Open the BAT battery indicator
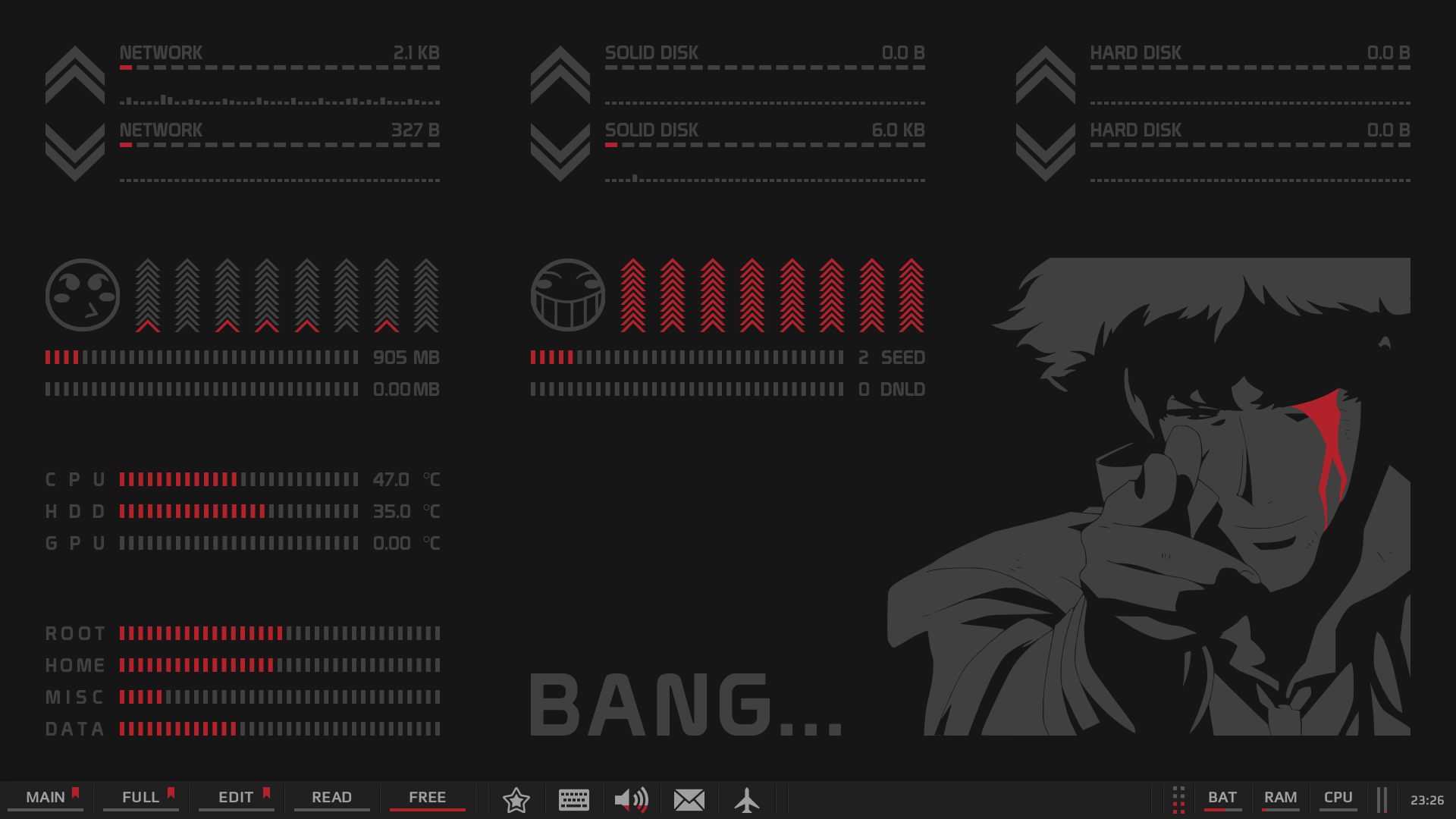1456x819 pixels. coord(1222,799)
